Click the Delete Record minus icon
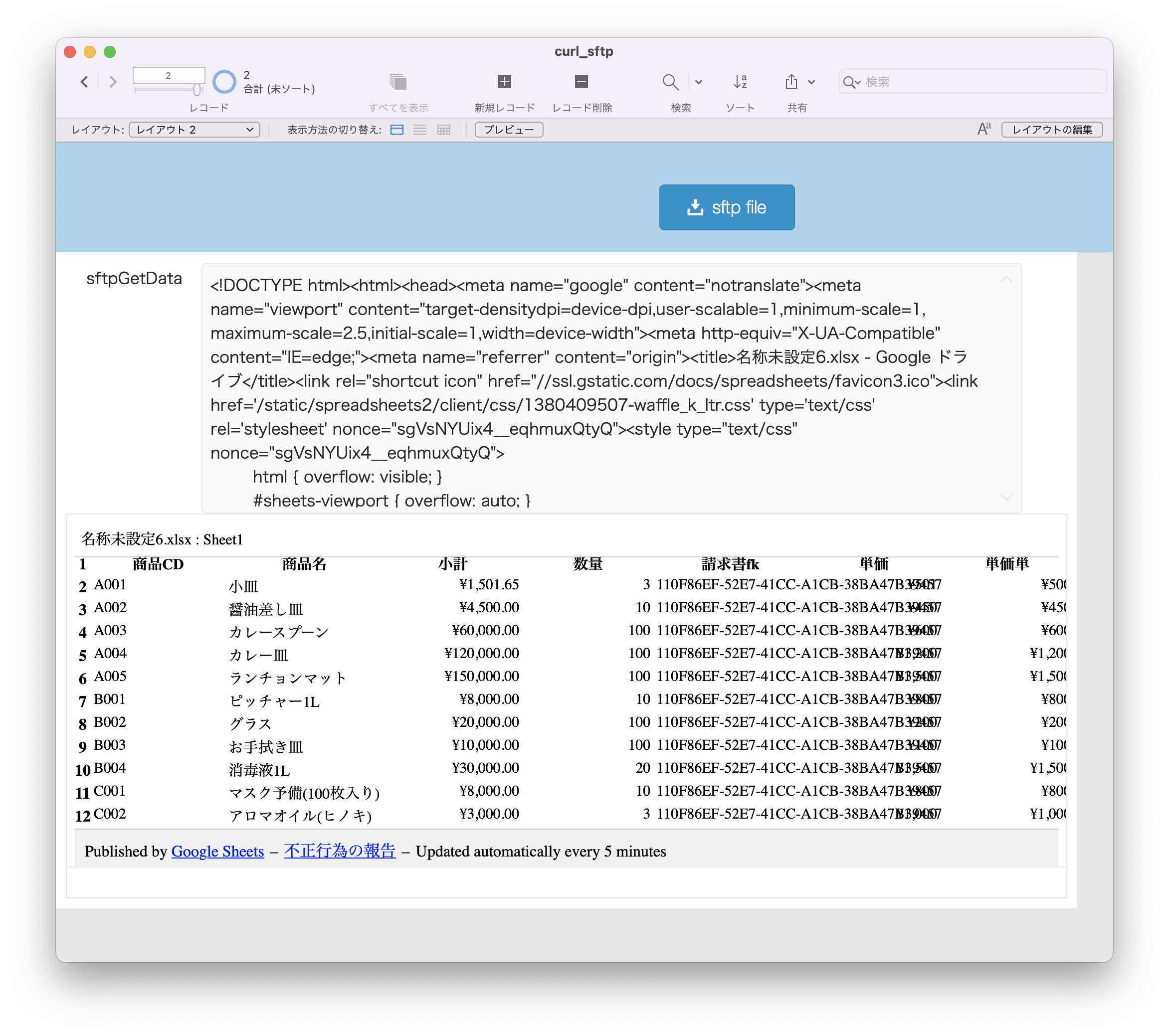 pyautogui.click(x=581, y=82)
